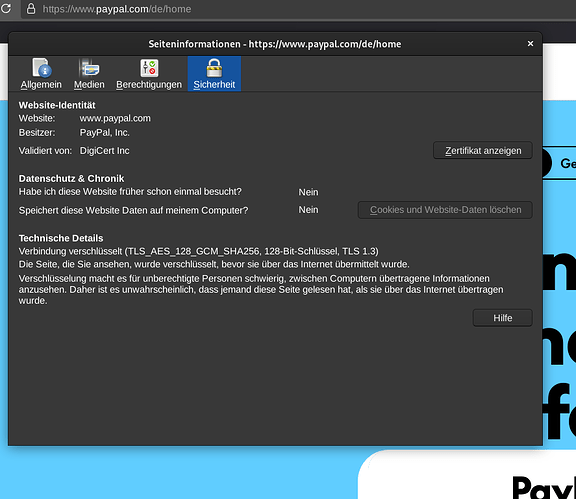Click the URL in the address bar
This screenshot has width=576, height=499.
[117, 9]
